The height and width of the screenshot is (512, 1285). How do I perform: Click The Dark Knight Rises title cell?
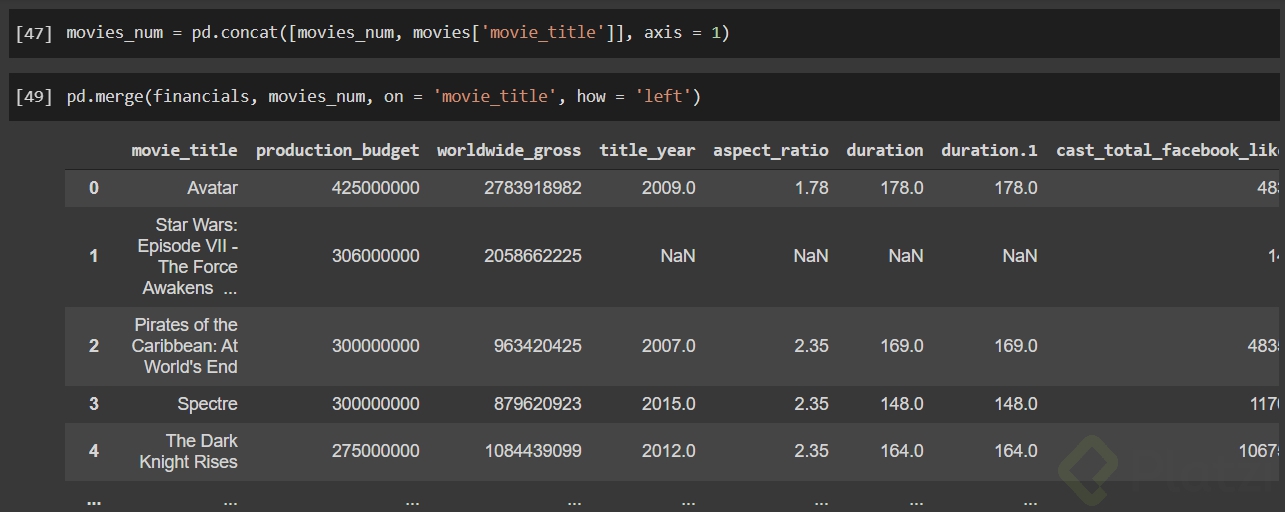point(189,451)
